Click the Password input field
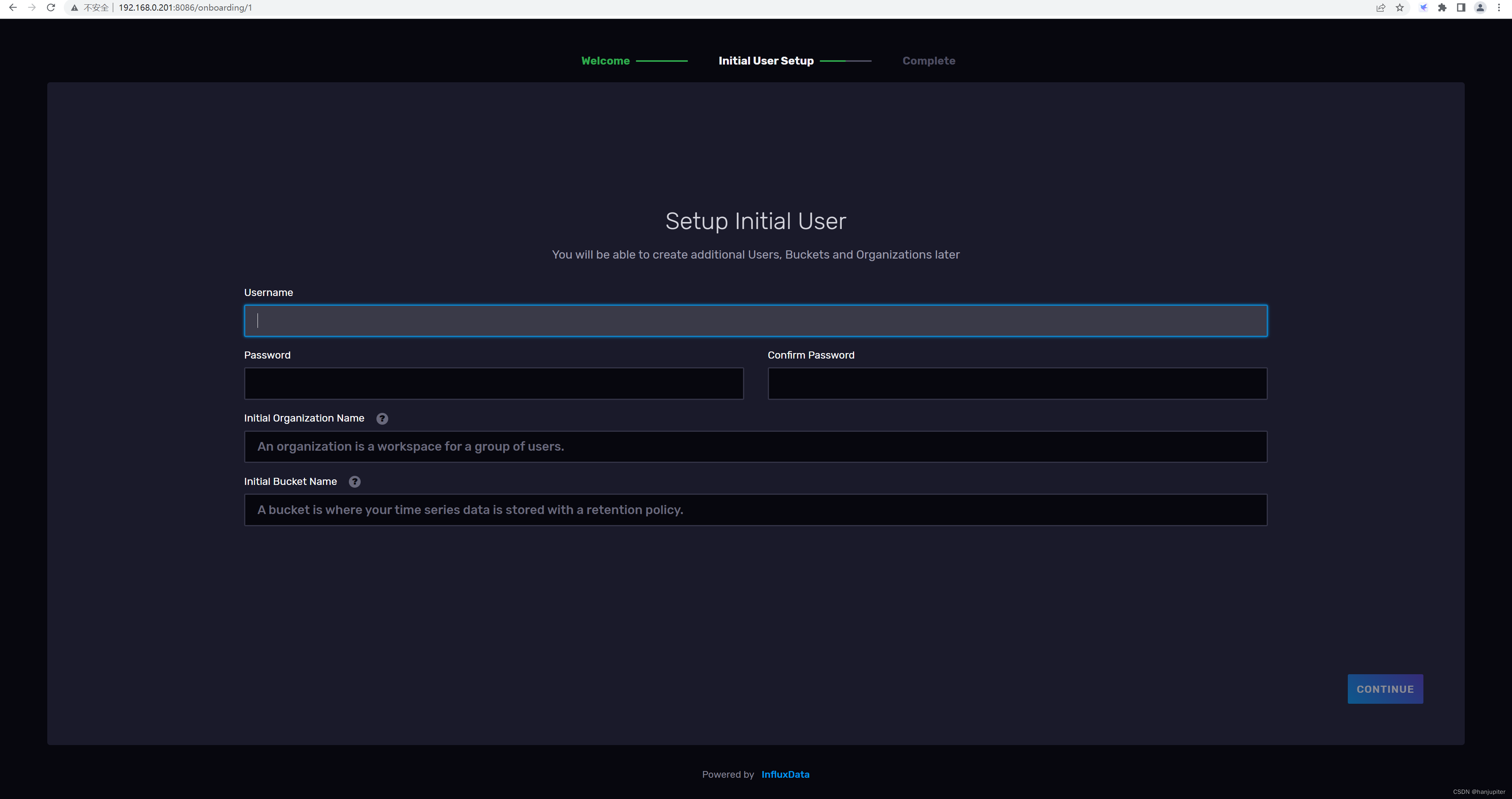The height and width of the screenshot is (799, 1512). click(494, 383)
